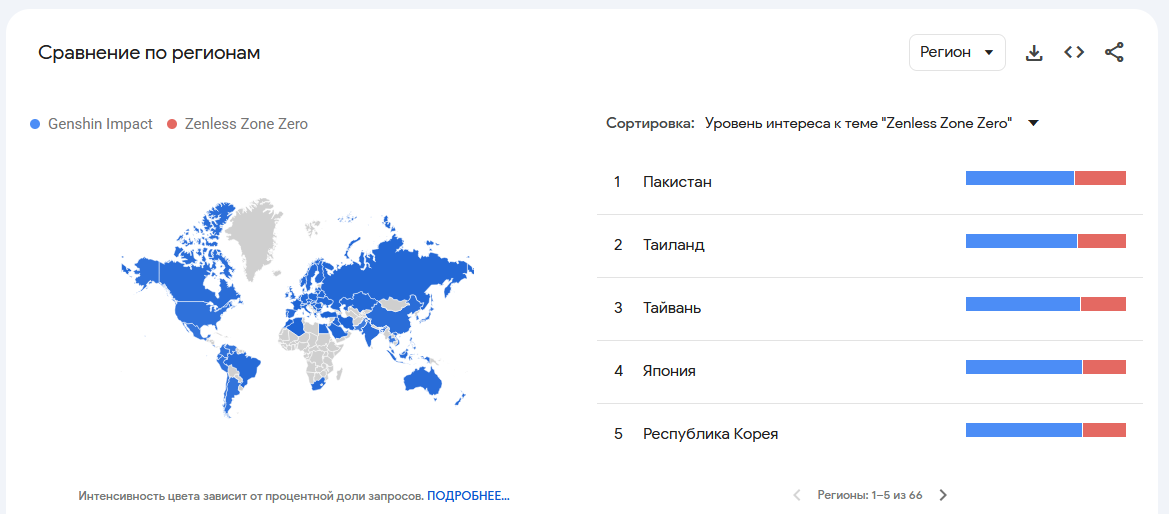Go to next page of regions
Image resolution: width=1169 pixels, height=514 pixels.
(943, 495)
